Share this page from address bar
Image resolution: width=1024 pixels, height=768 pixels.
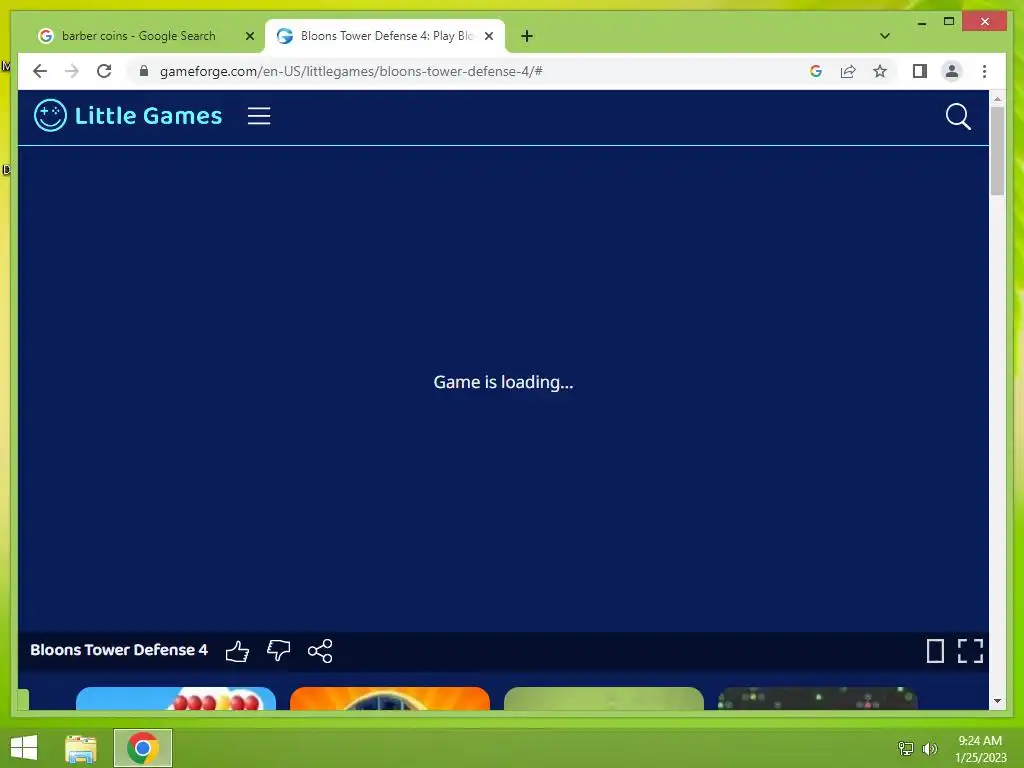(848, 71)
